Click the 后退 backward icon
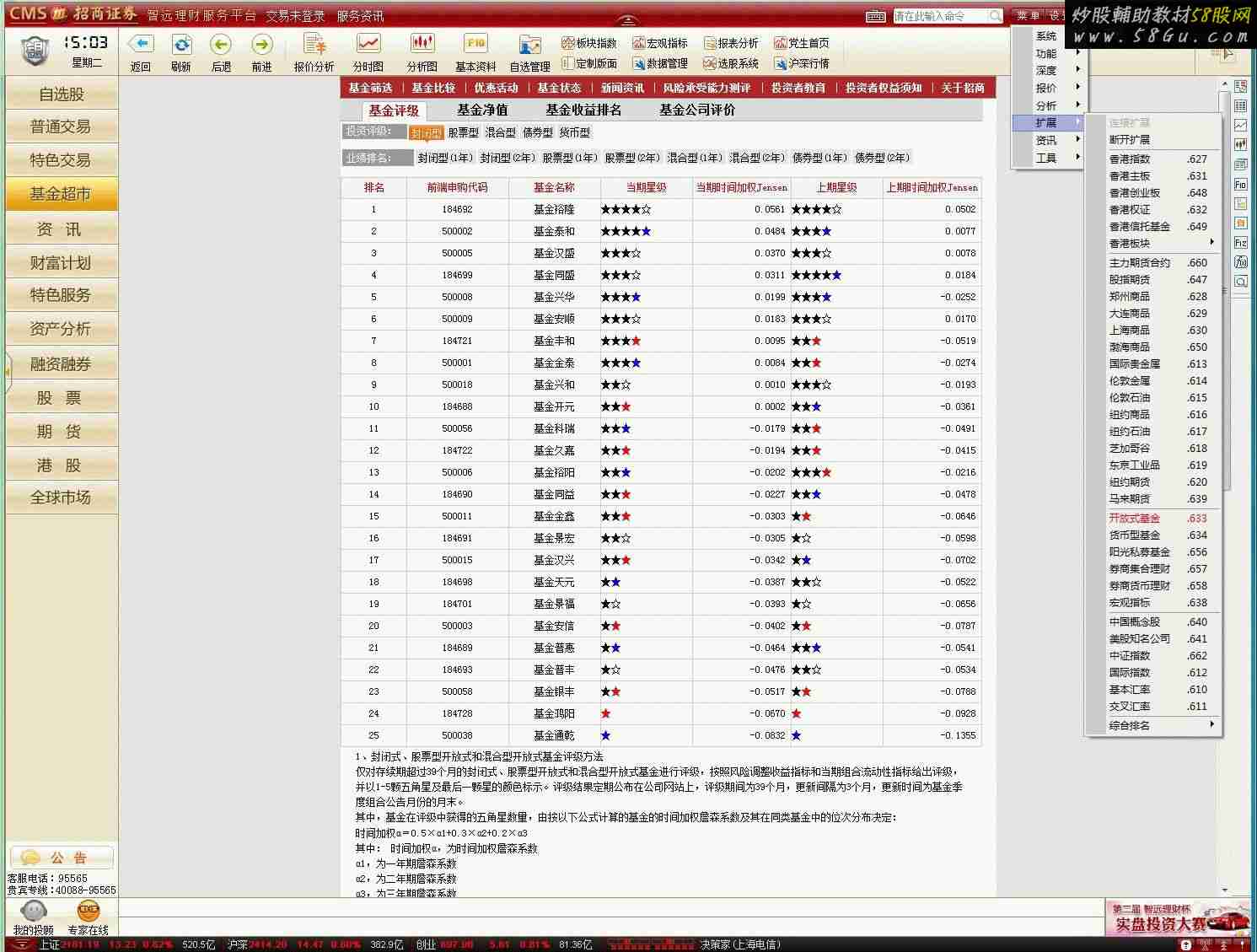This screenshot has width=1257, height=952. pos(221,44)
